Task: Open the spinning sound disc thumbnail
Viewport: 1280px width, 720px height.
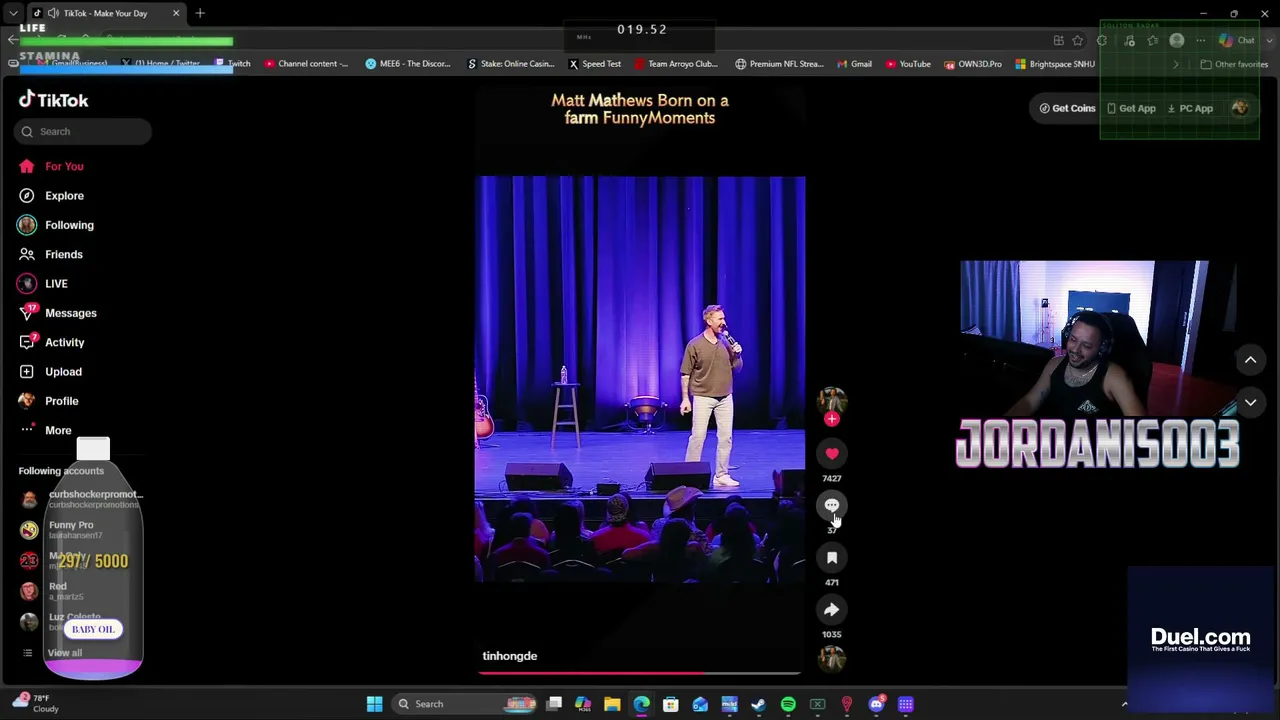Action: pyautogui.click(x=832, y=658)
